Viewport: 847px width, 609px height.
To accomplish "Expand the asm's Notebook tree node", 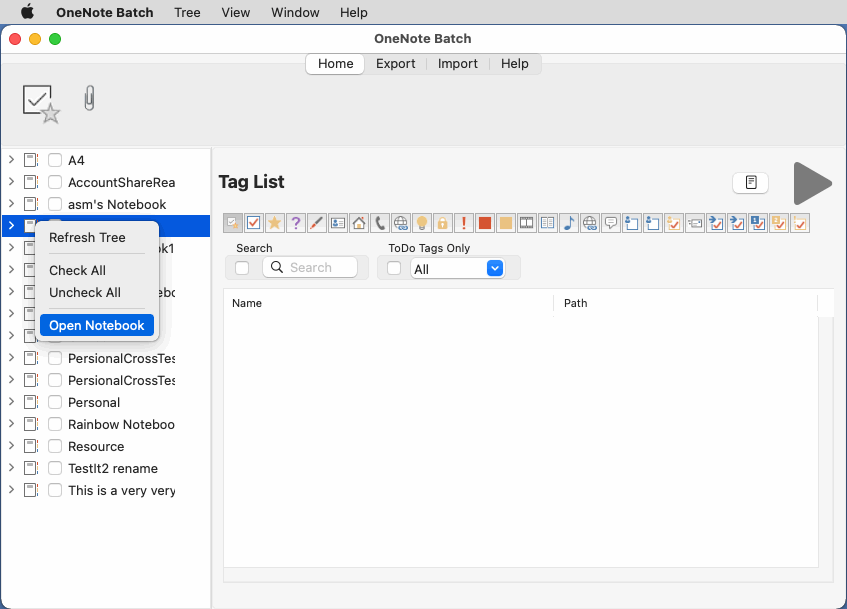I will [x=11, y=204].
